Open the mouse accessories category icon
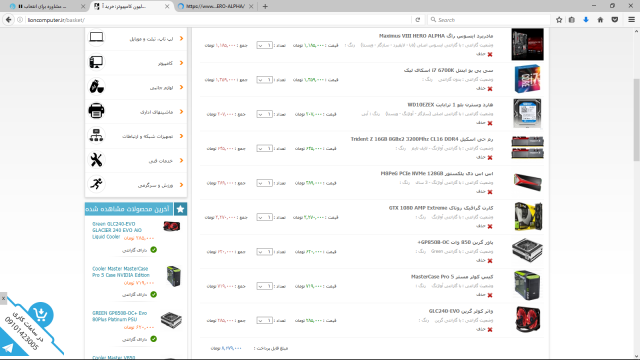The image size is (640, 360). tap(96, 87)
